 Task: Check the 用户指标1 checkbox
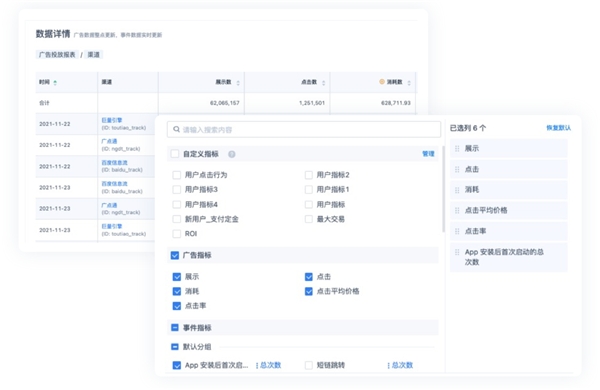[x=309, y=189]
